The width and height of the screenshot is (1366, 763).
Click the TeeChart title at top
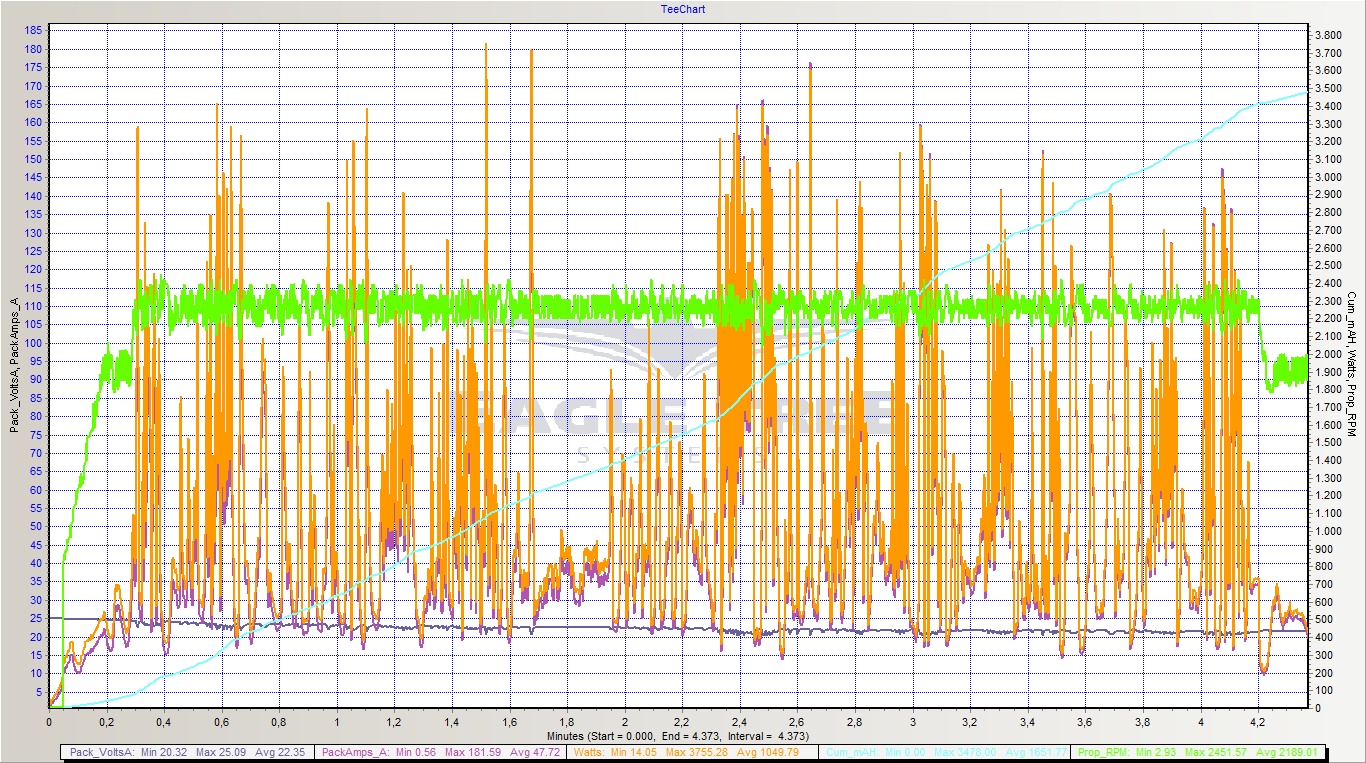click(x=683, y=9)
